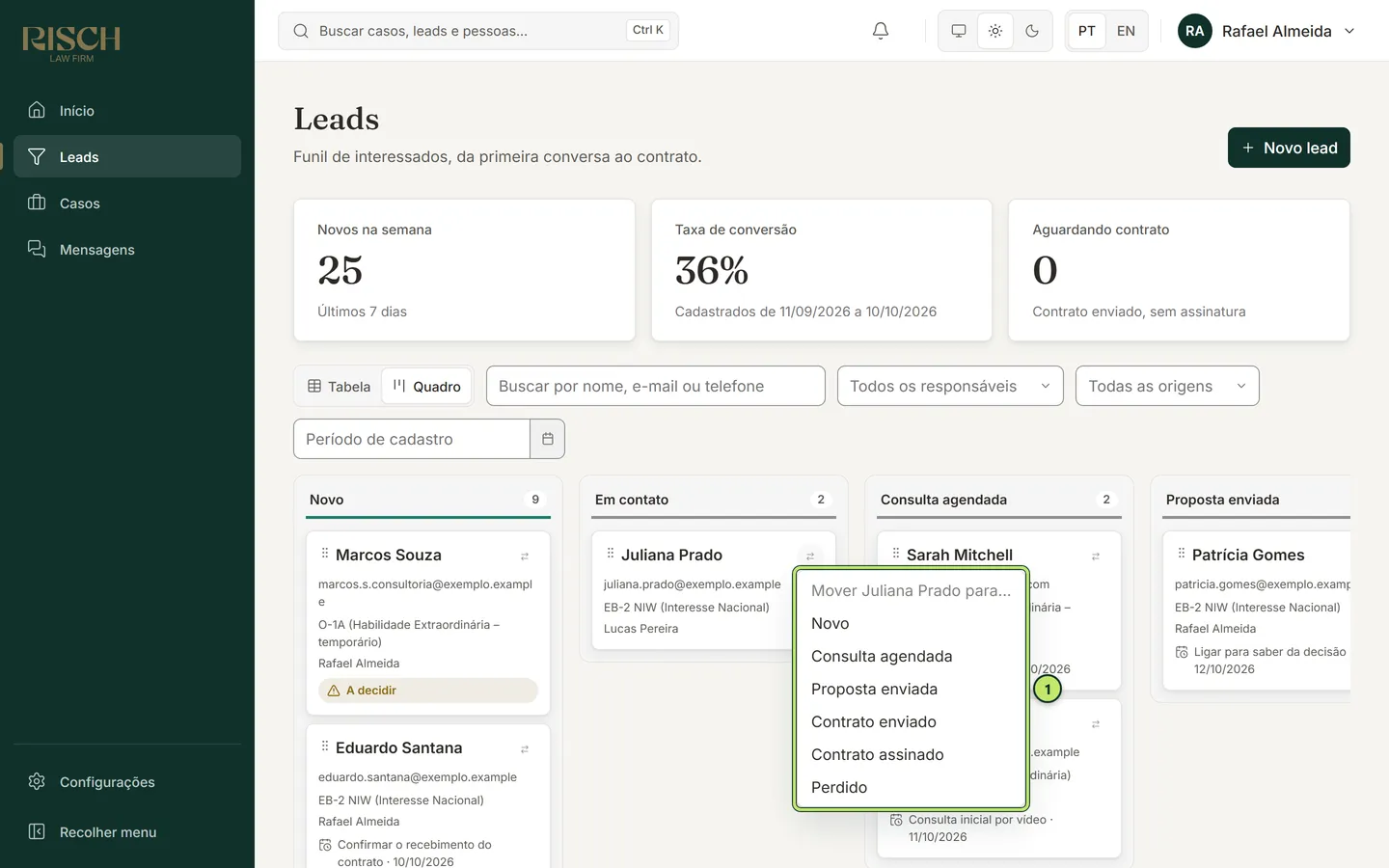
Task: Select the light theme sun icon
Action: [995, 31]
